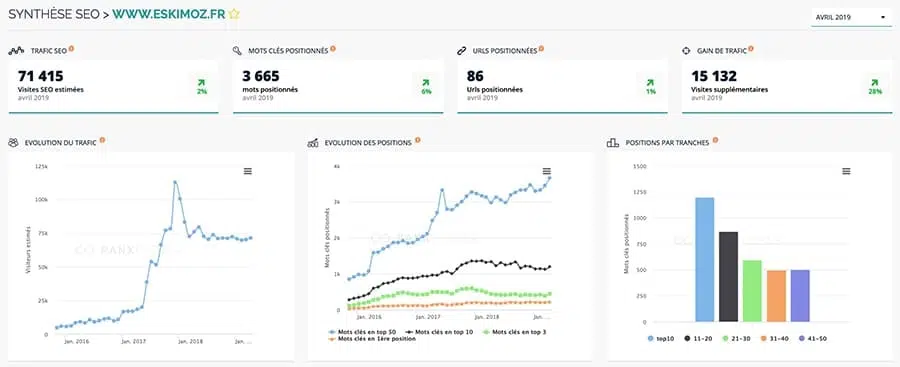Click the favorite star next to WWW.ESKIMOZ.FR
This screenshot has width=900, height=367.
coord(234,14)
